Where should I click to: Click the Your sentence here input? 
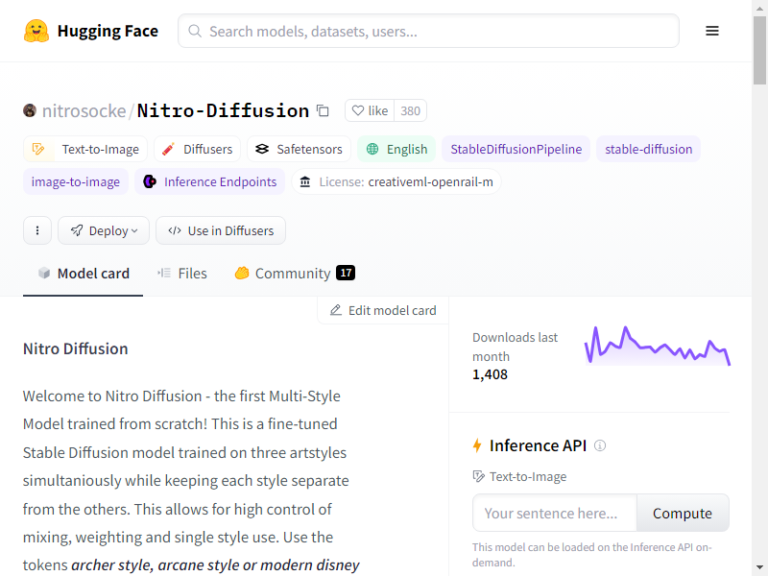(x=554, y=513)
